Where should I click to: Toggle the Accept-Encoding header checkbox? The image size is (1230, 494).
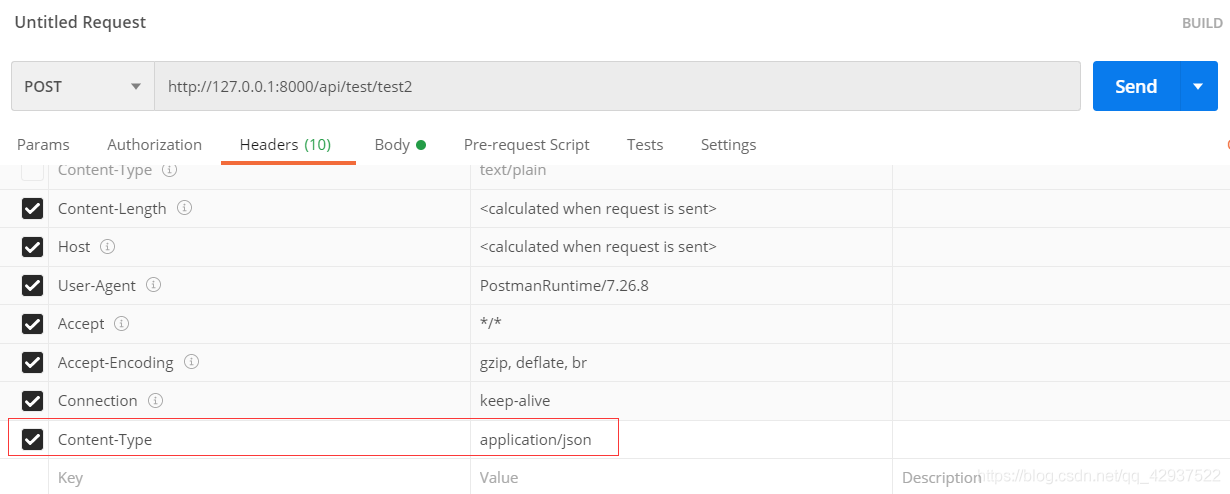(32, 363)
